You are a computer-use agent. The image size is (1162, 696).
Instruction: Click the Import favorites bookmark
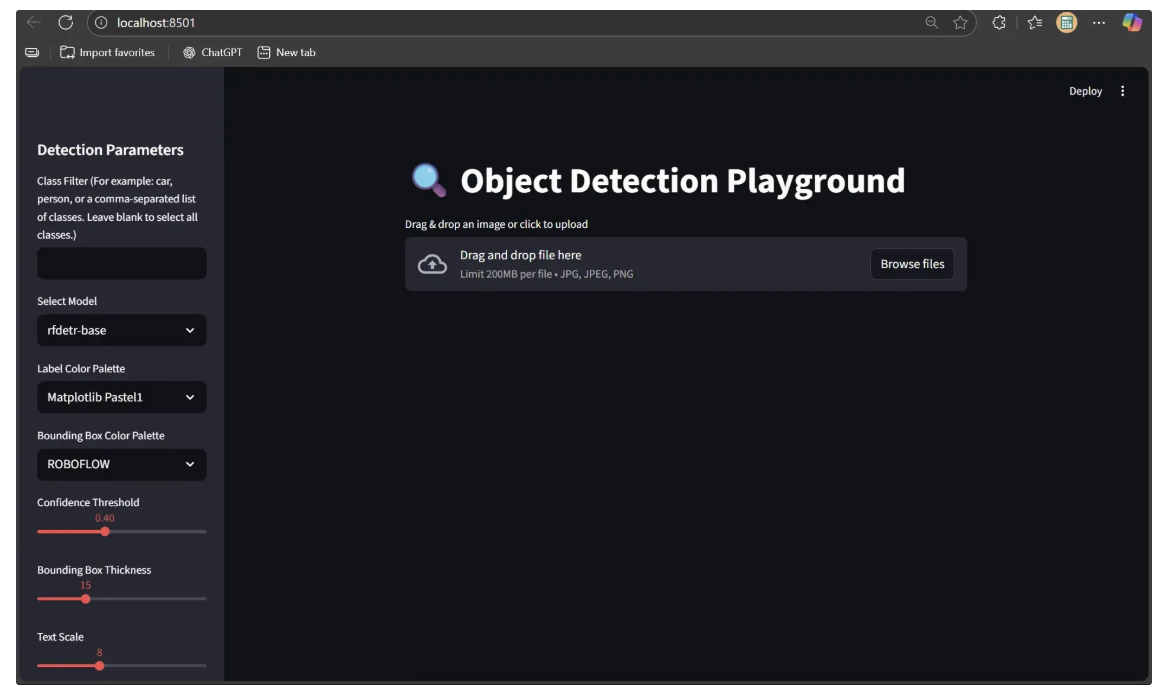coord(108,52)
